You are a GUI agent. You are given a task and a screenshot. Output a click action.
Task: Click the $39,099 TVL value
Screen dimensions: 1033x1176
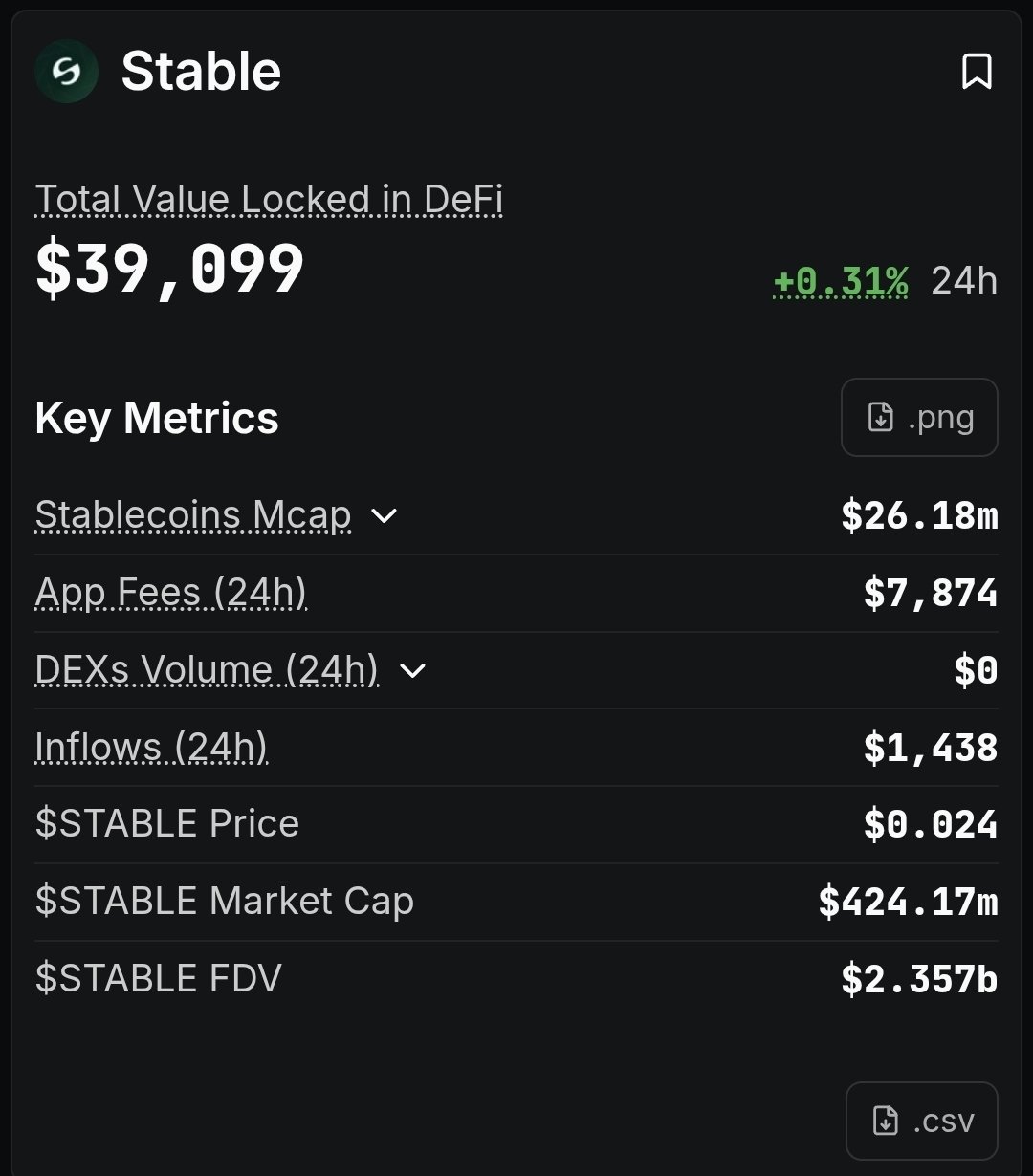(170, 269)
